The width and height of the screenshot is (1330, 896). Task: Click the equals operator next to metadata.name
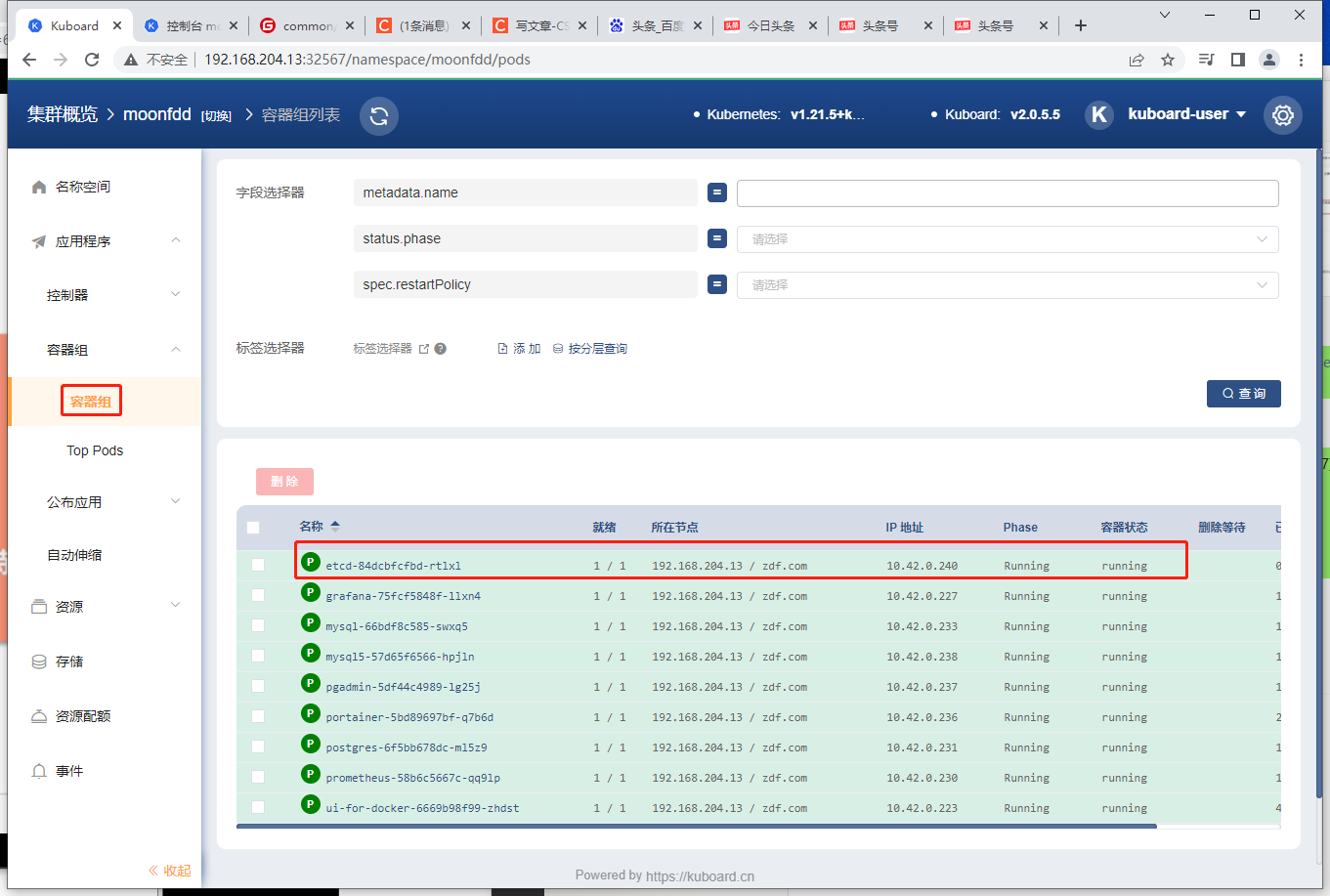[717, 192]
